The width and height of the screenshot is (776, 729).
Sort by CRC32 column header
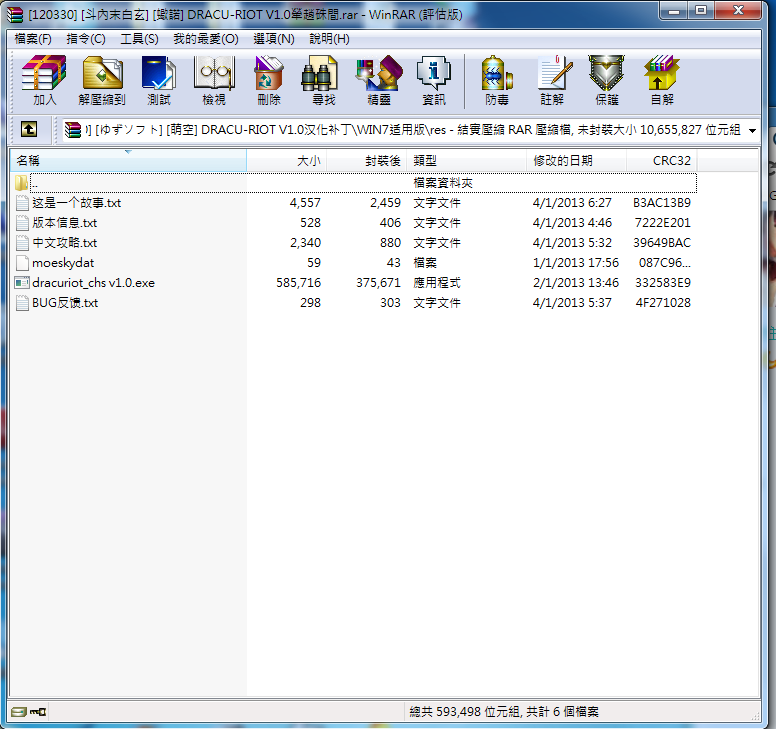pos(662,160)
